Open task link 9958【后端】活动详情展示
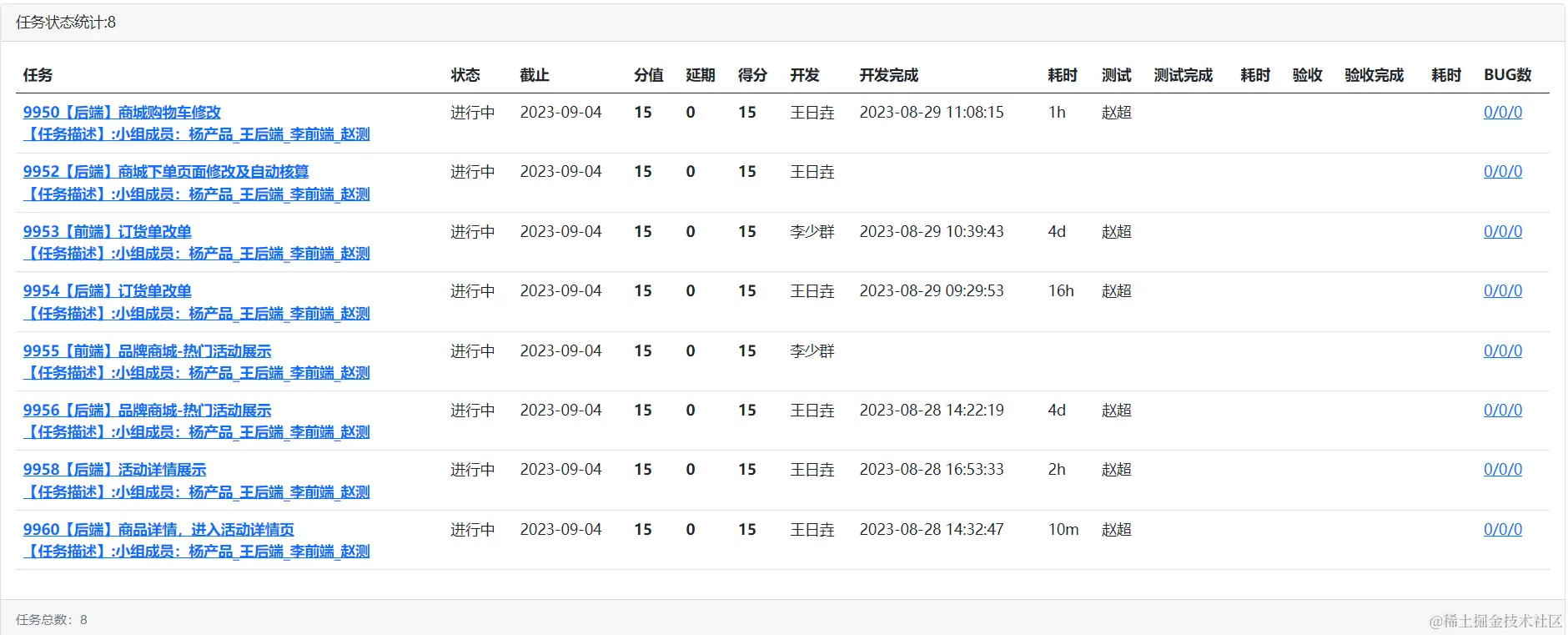1568x635 pixels. [x=114, y=469]
